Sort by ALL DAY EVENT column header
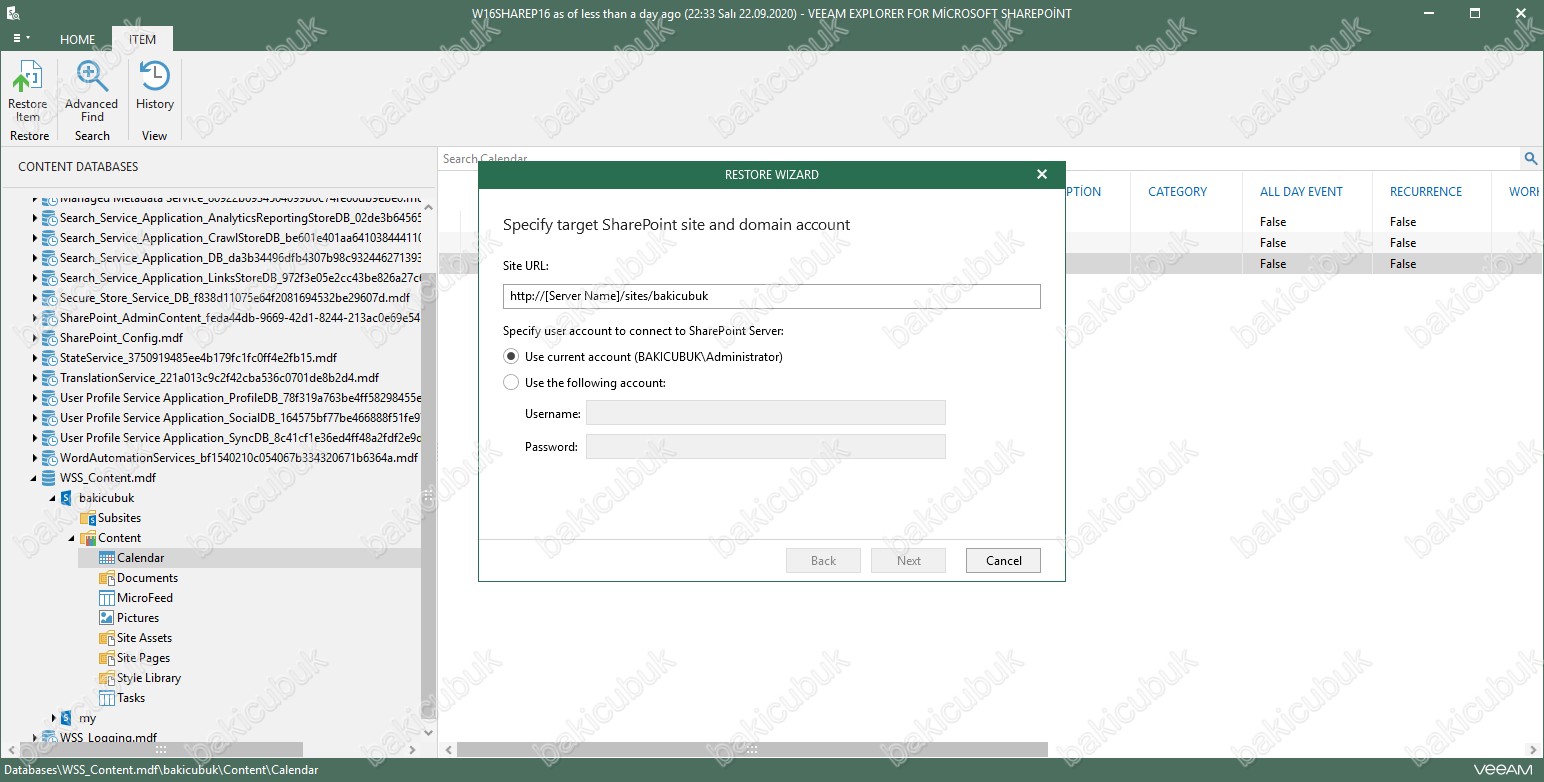The height and width of the screenshot is (782, 1544). tap(1301, 192)
